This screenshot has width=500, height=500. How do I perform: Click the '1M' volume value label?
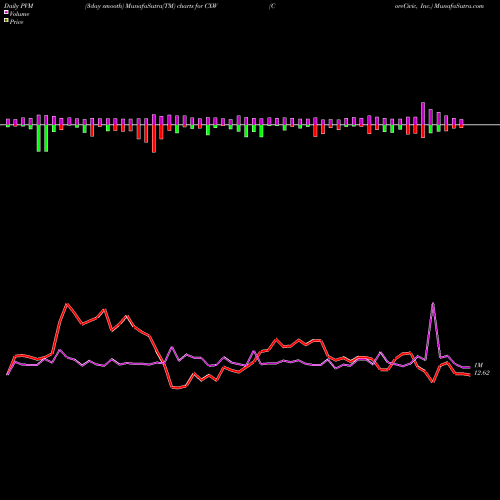pyautogui.click(x=478, y=365)
